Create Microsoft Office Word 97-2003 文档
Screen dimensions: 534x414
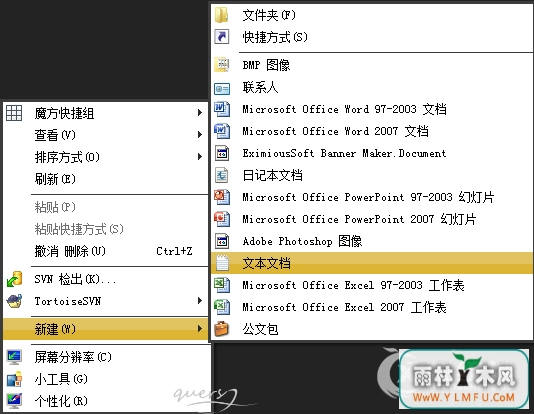pyautogui.click(x=372, y=109)
